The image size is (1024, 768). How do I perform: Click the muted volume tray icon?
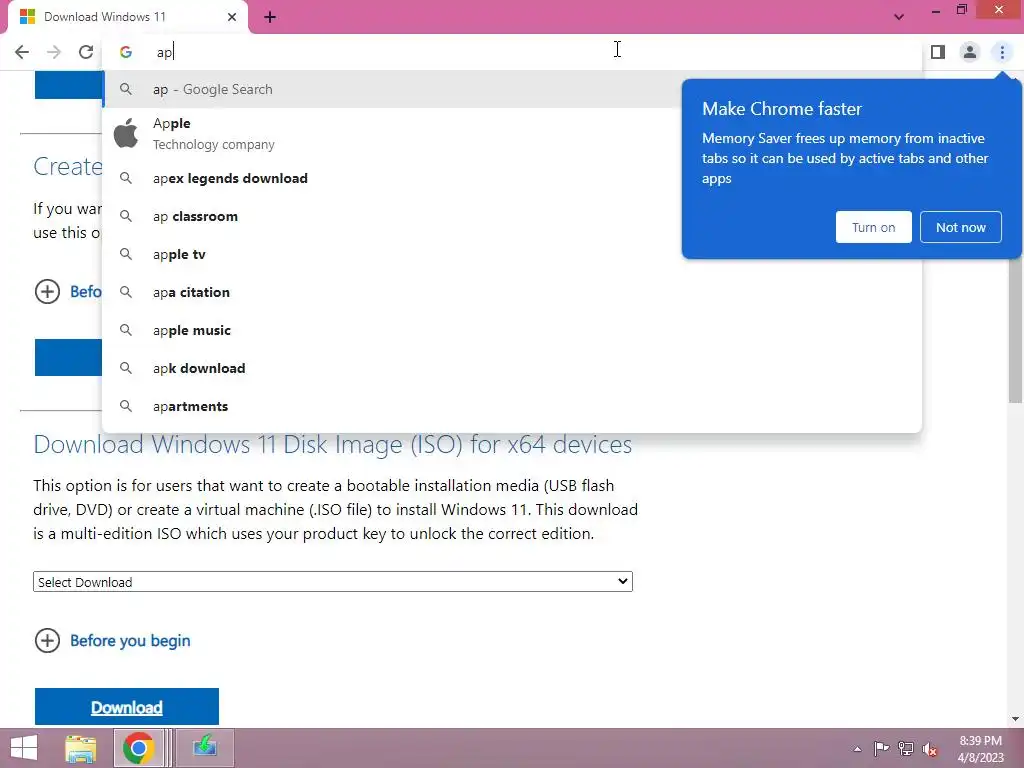pos(930,749)
